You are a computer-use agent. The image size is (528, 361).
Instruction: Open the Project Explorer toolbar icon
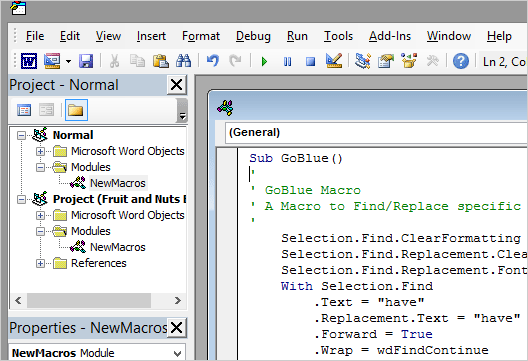pyautogui.click(x=363, y=61)
